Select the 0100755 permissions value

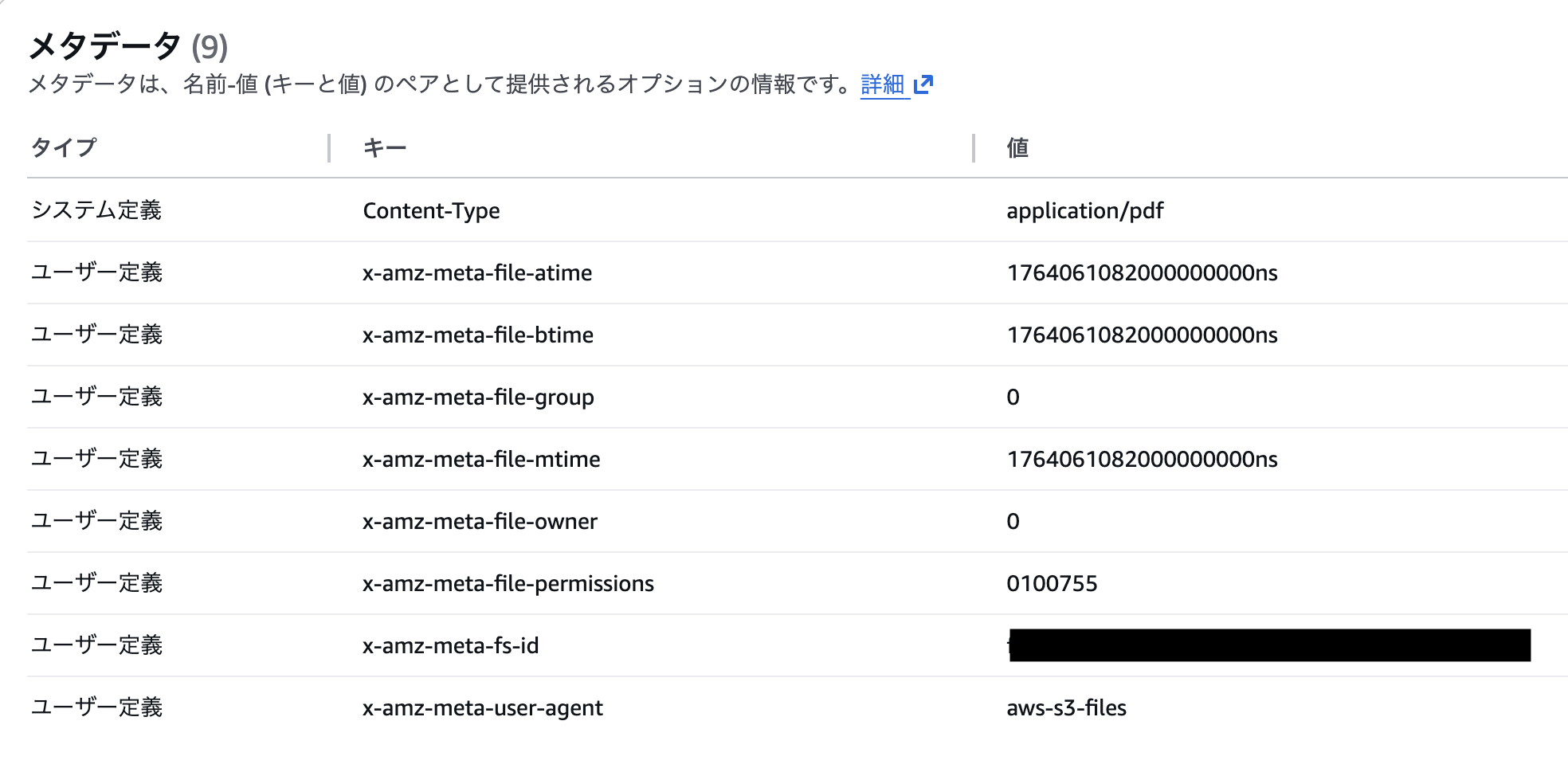pos(1052,584)
